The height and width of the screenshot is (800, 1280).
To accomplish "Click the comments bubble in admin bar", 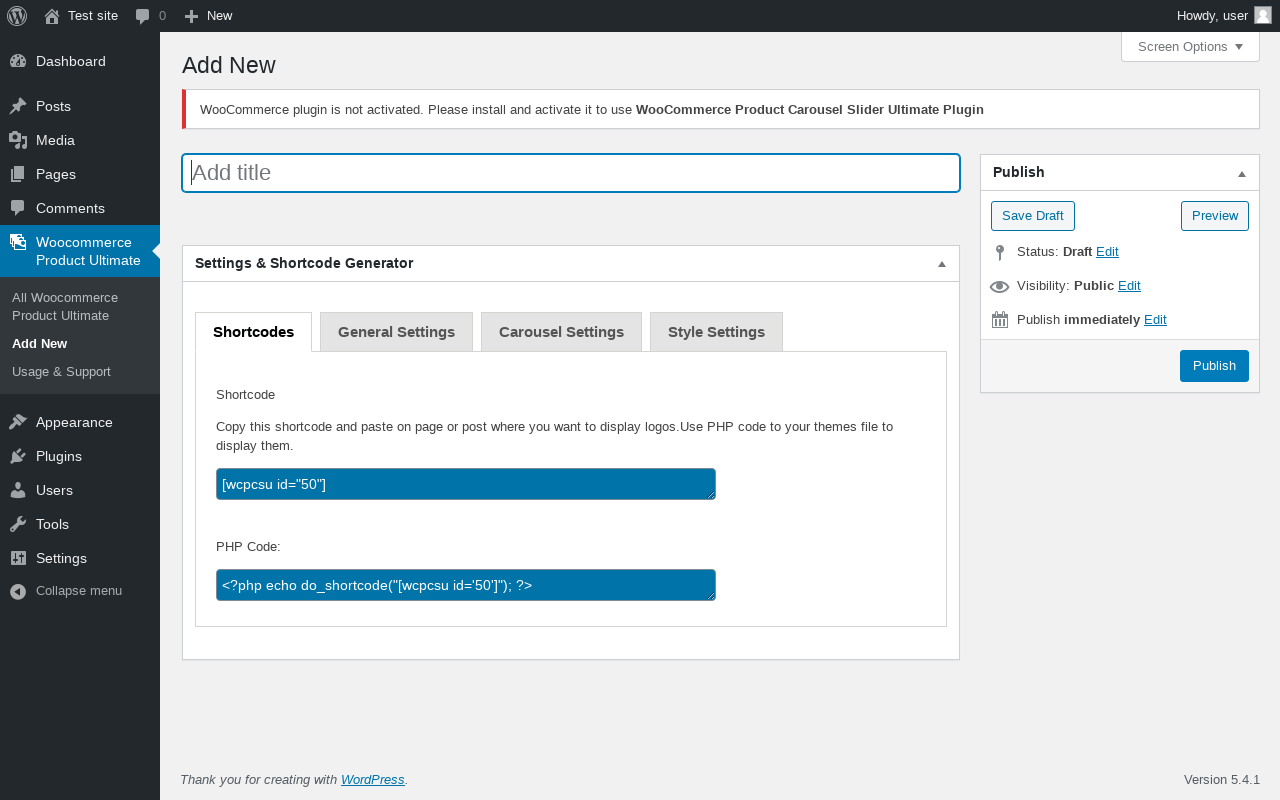I will pyautogui.click(x=143, y=16).
